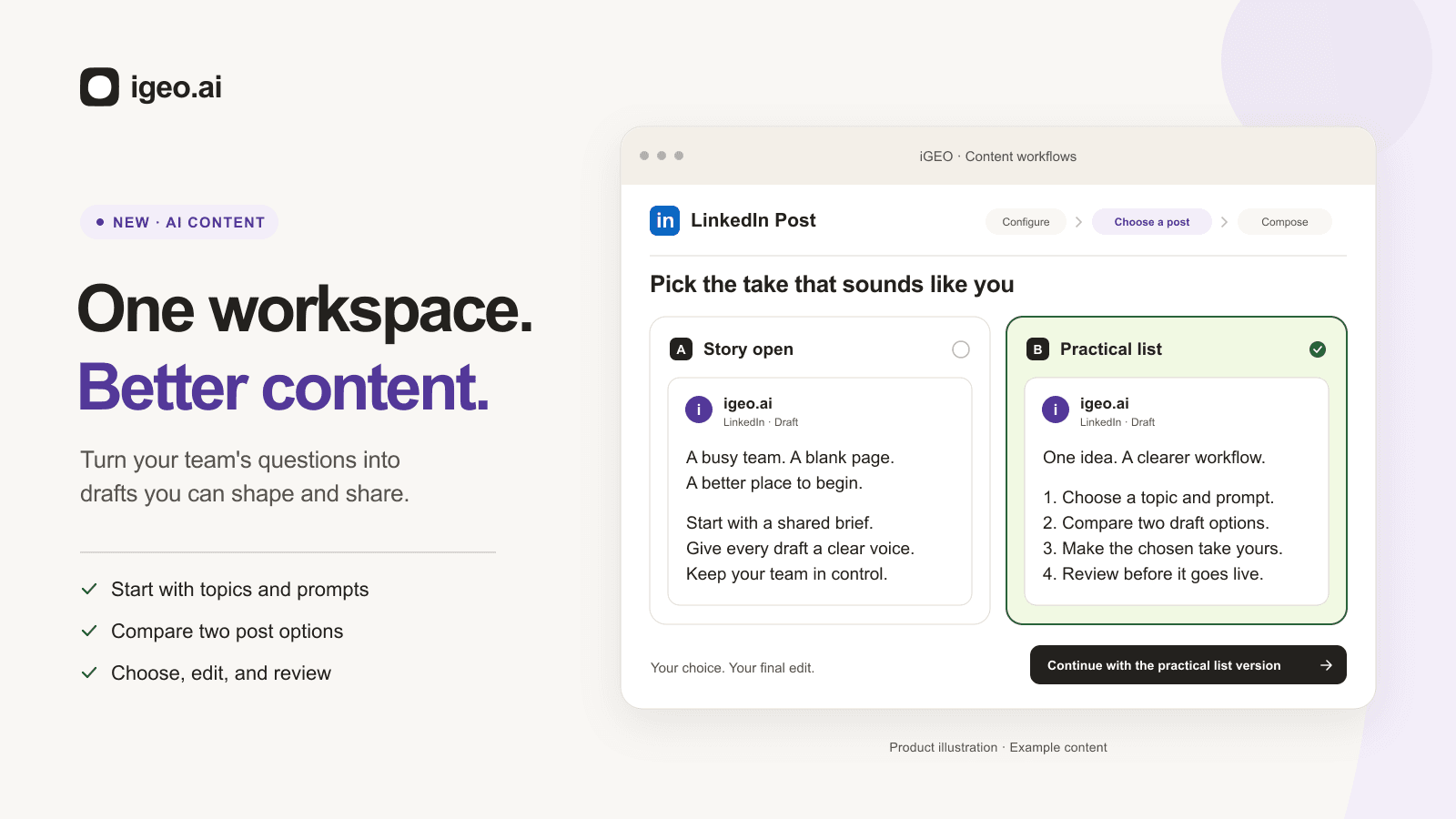Click igeo.ai avatar in Practical list draft
The height and width of the screenshot is (819, 1456).
[1056, 410]
